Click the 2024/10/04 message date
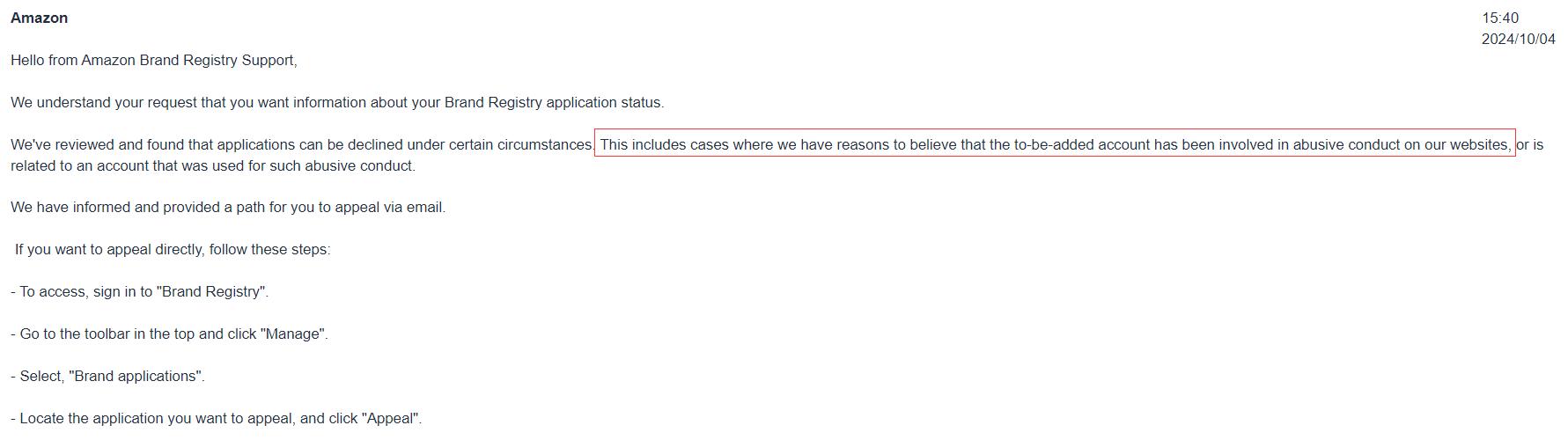 1518,39
